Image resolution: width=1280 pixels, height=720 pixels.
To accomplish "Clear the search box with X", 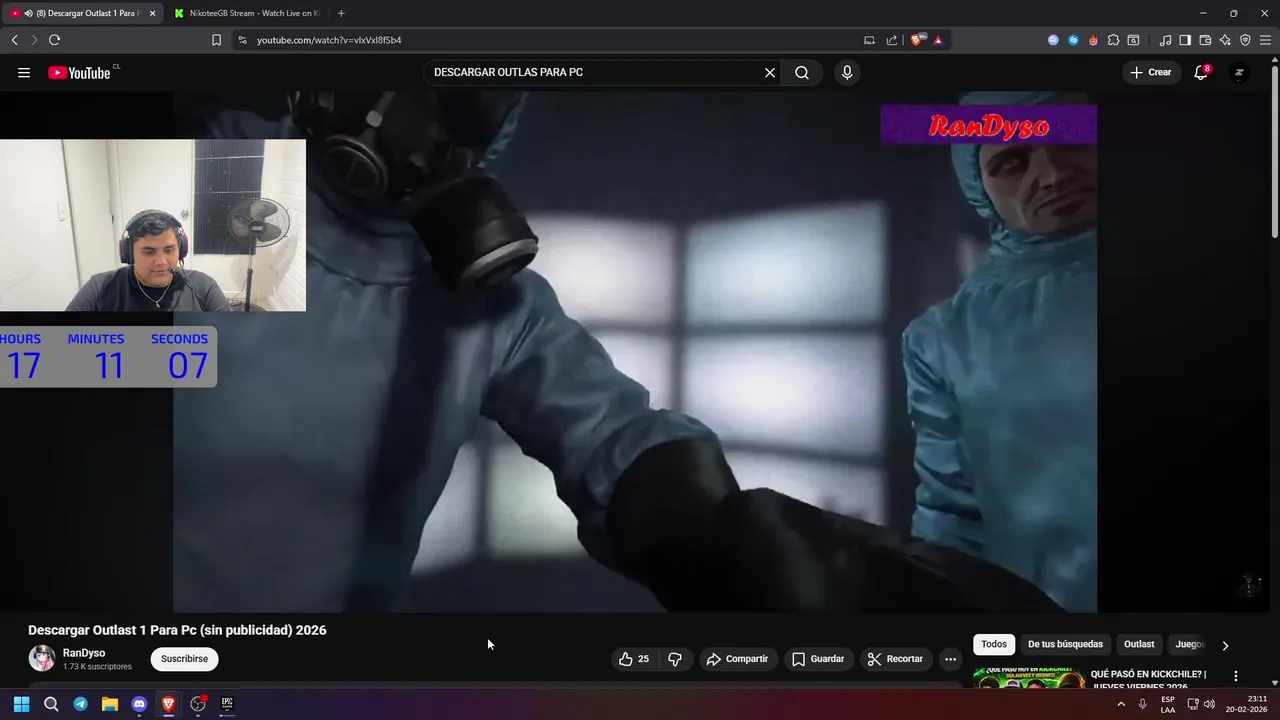I will (770, 72).
